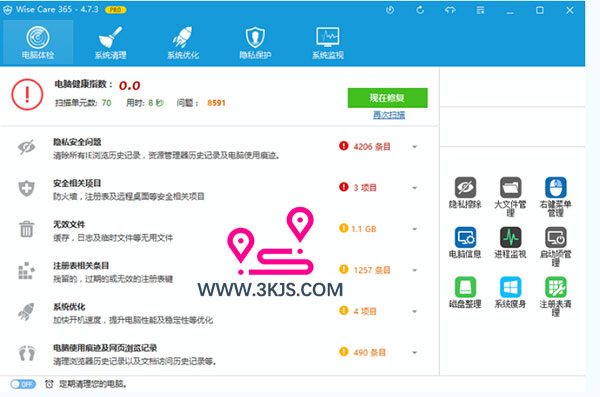
Task: Click the cloud-shaped icon in title bar
Action: pos(450,10)
